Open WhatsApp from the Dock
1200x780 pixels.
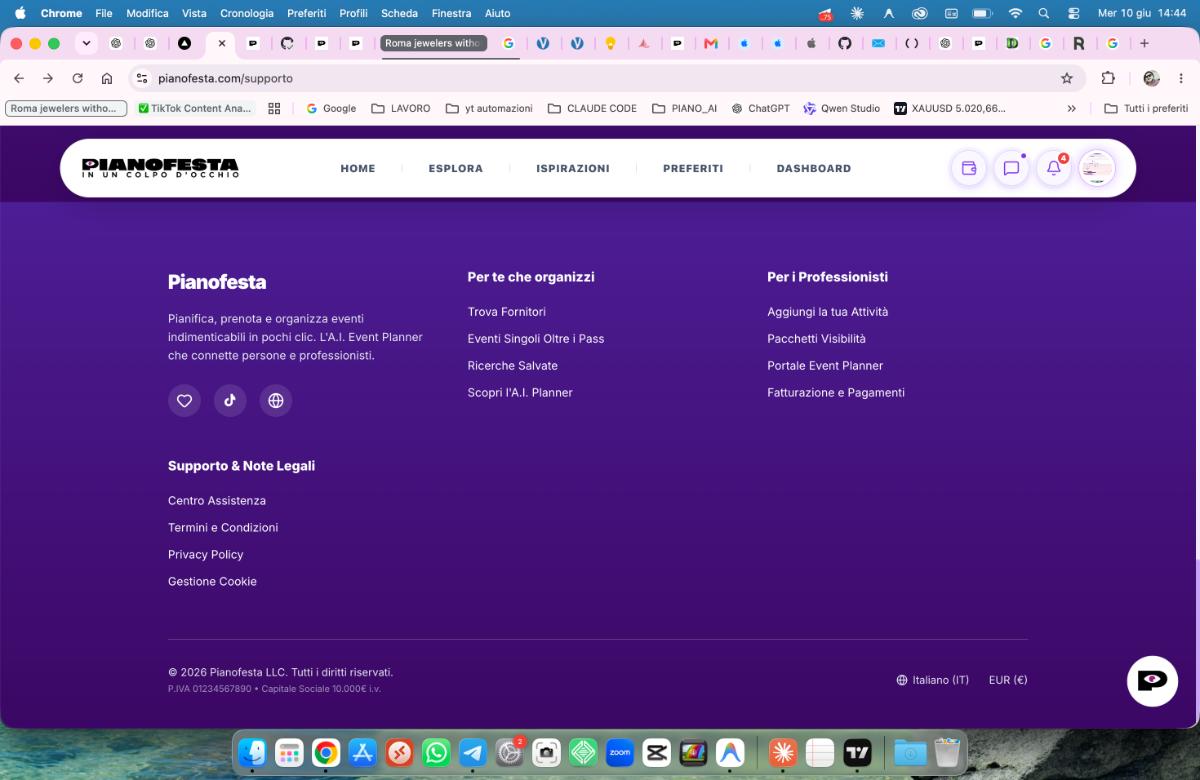coord(436,753)
